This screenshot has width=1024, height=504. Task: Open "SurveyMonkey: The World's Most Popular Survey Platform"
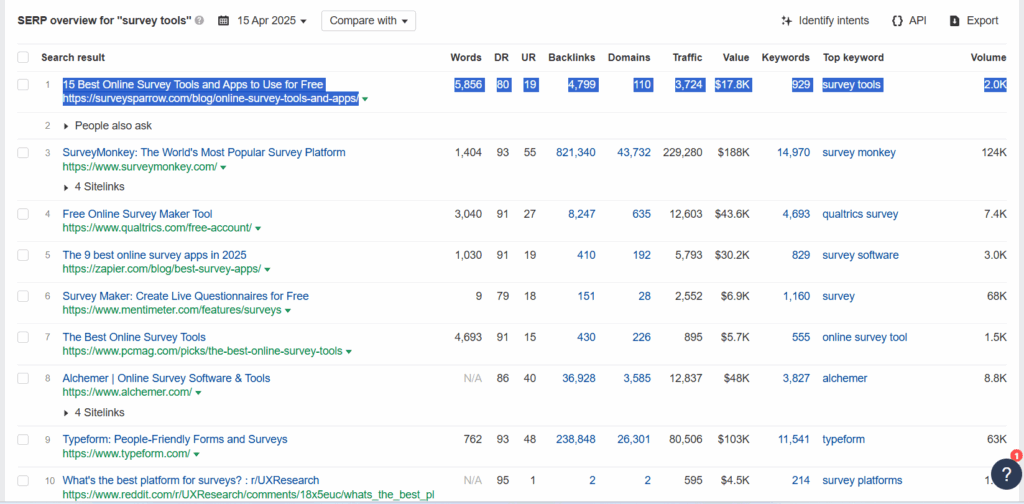click(204, 152)
